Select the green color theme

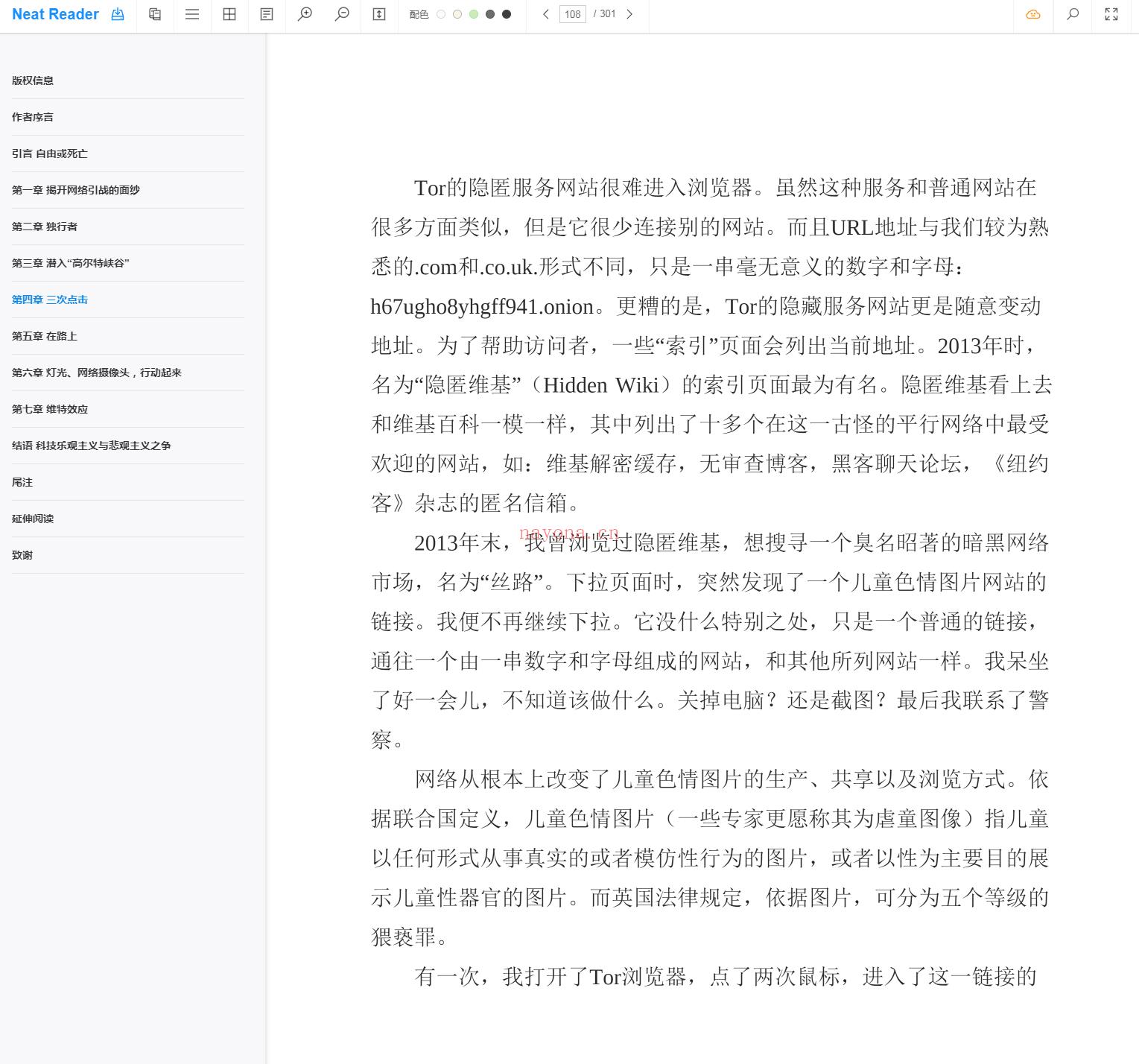point(474,14)
